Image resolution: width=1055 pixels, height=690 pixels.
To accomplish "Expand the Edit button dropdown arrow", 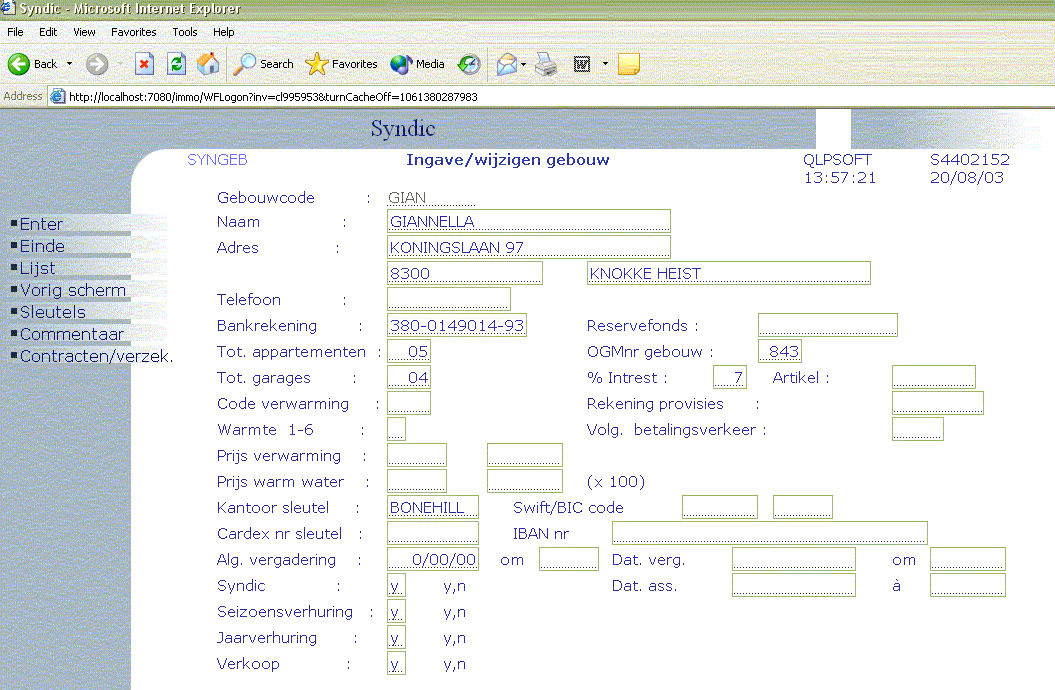I will tap(605, 64).
